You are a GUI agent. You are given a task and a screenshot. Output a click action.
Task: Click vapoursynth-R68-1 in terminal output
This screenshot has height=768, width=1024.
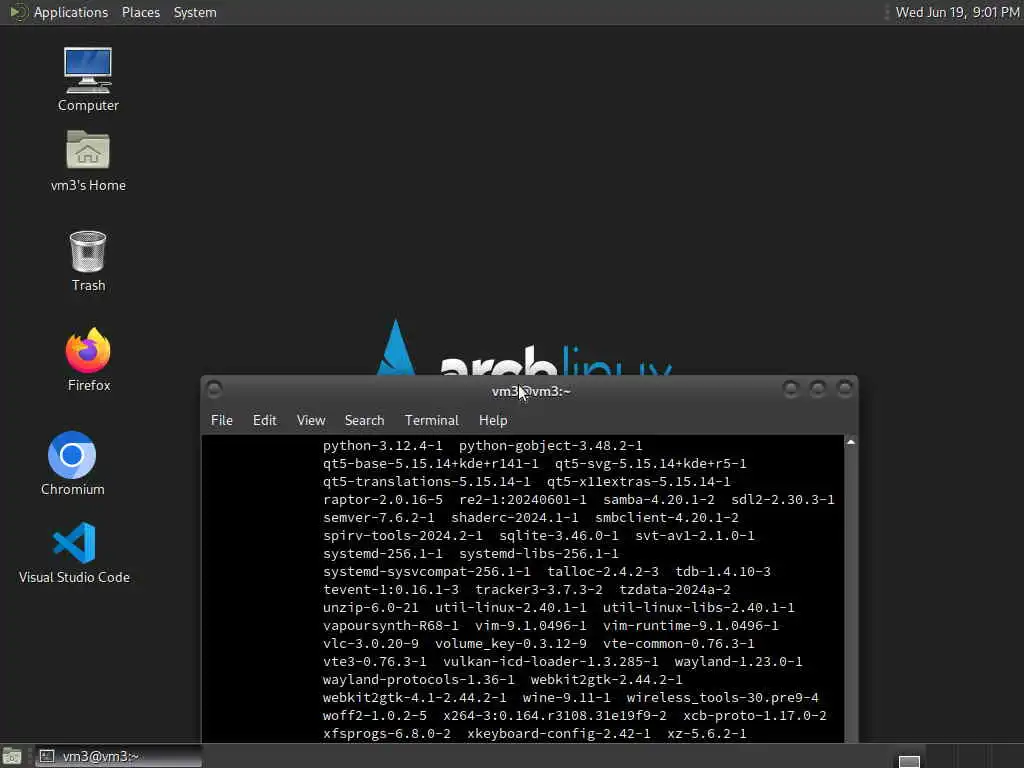[x=391, y=625]
